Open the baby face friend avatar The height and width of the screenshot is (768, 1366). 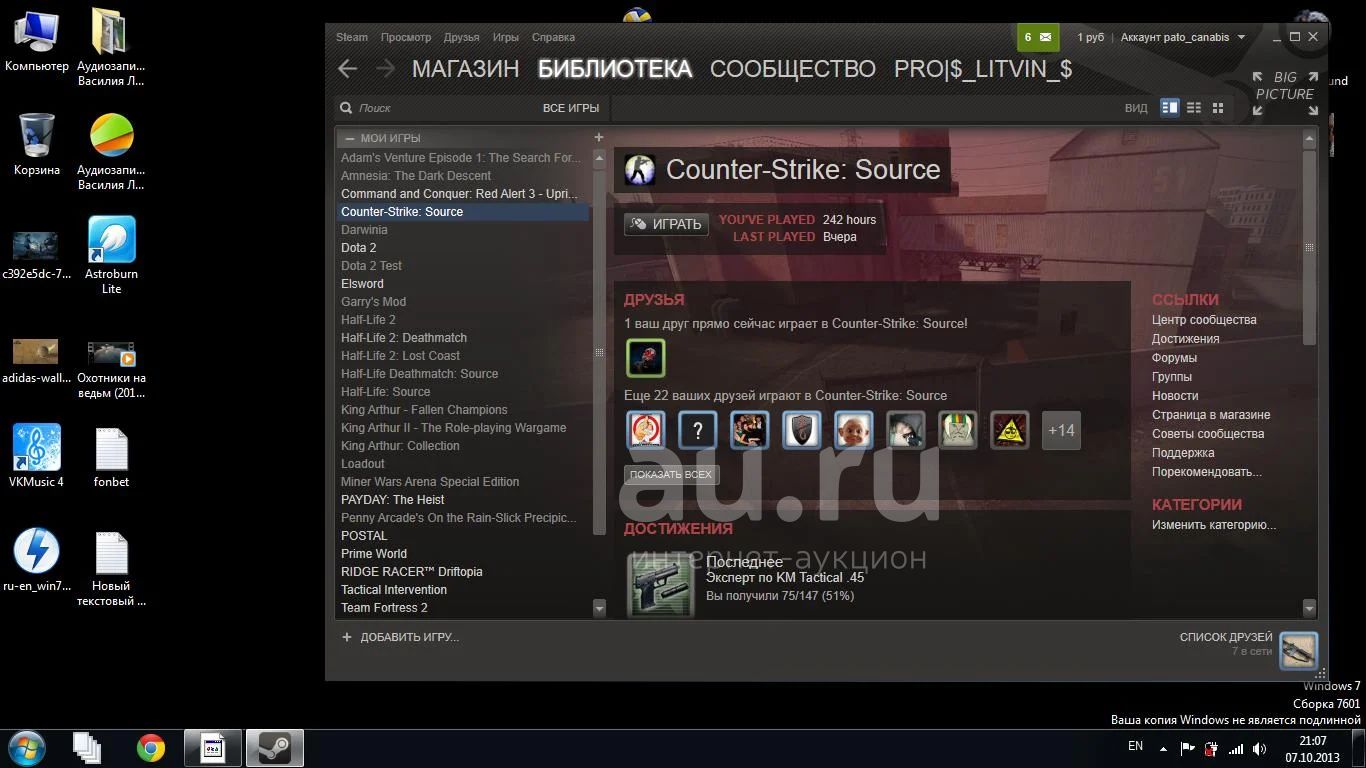coord(853,430)
